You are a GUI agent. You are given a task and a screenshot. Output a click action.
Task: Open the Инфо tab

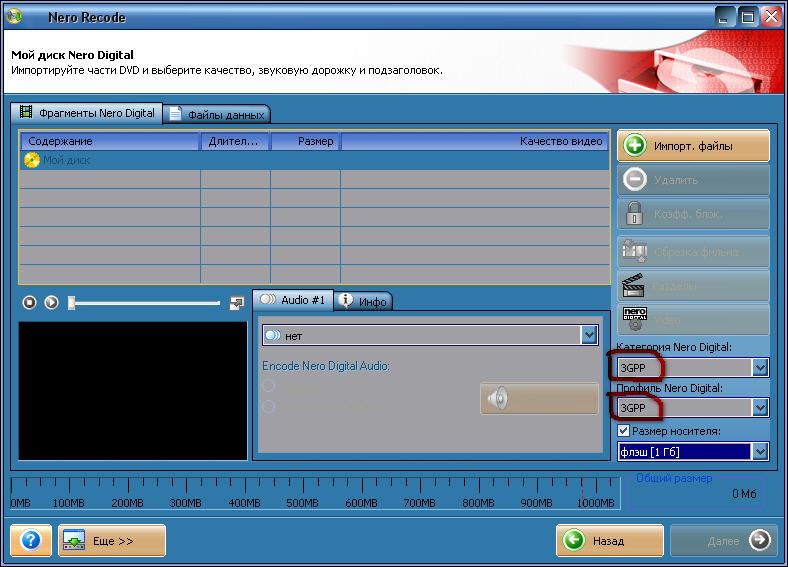(x=364, y=300)
